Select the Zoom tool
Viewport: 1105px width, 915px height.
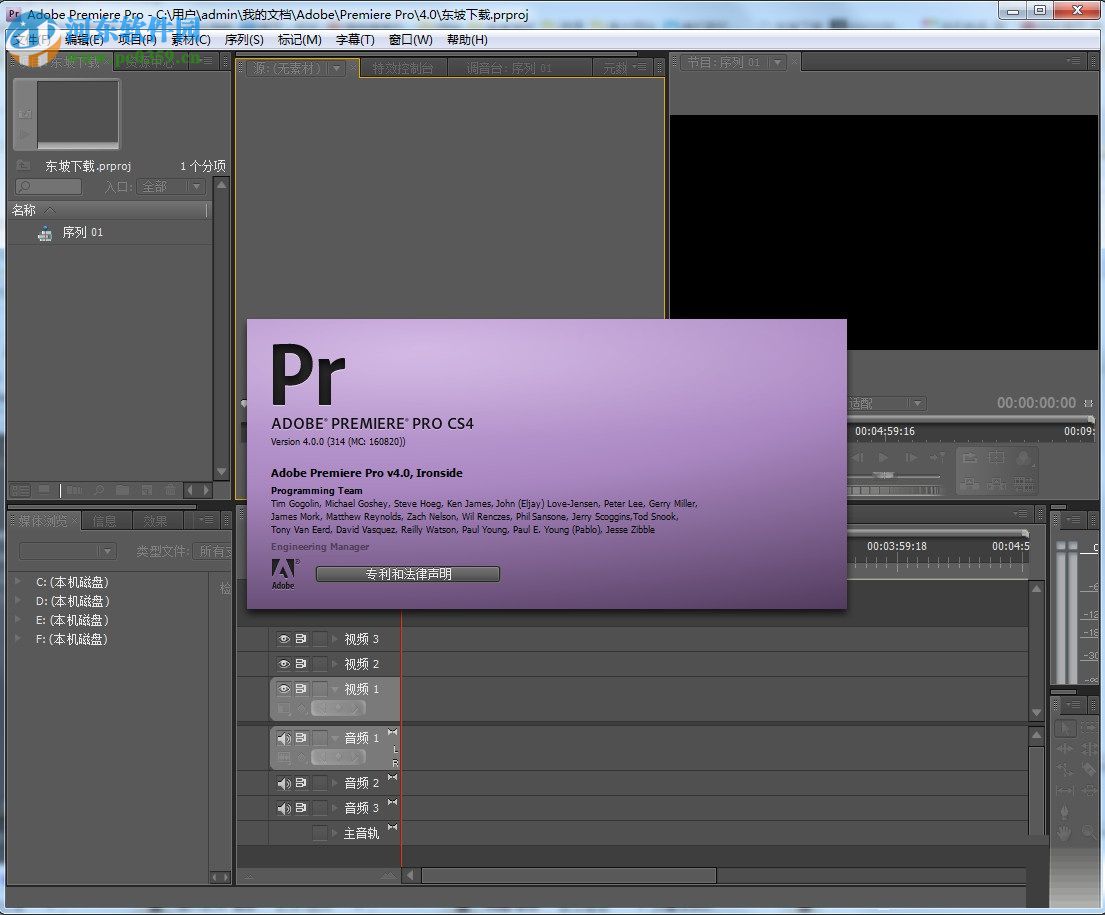pos(1088,829)
